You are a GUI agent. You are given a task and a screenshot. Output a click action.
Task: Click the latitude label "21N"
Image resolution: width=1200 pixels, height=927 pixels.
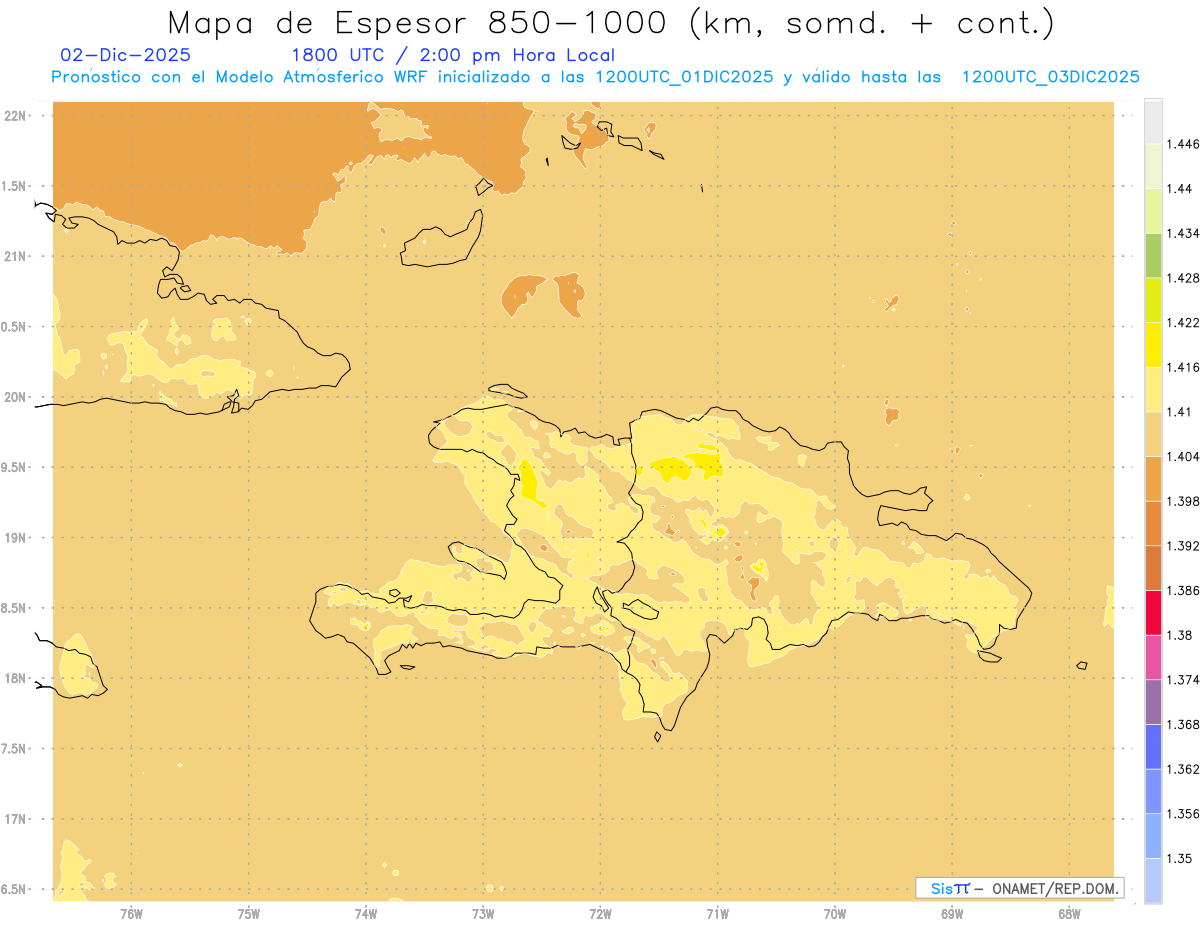[x=17, y=256]
